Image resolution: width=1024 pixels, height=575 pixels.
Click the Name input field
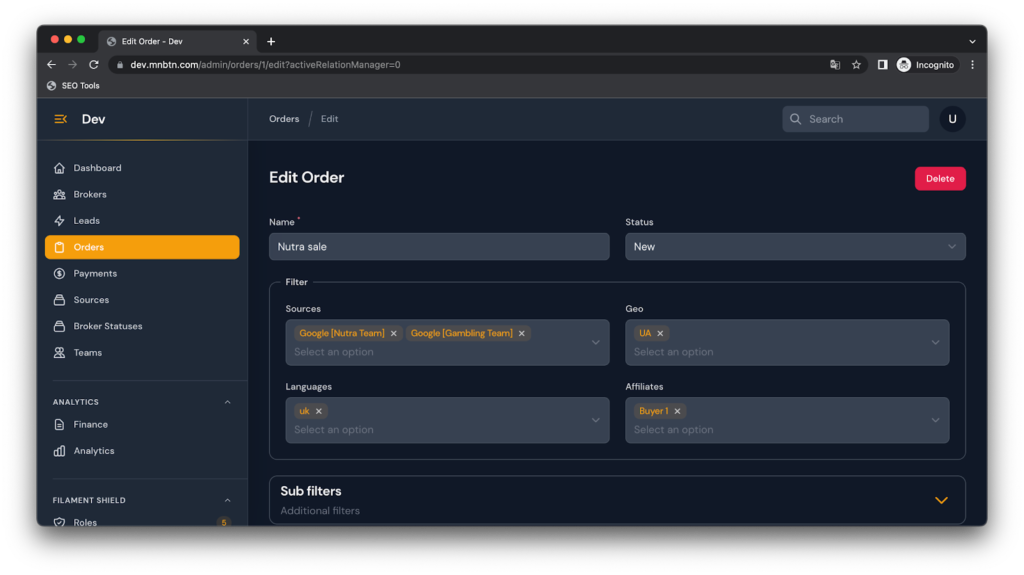439,247
